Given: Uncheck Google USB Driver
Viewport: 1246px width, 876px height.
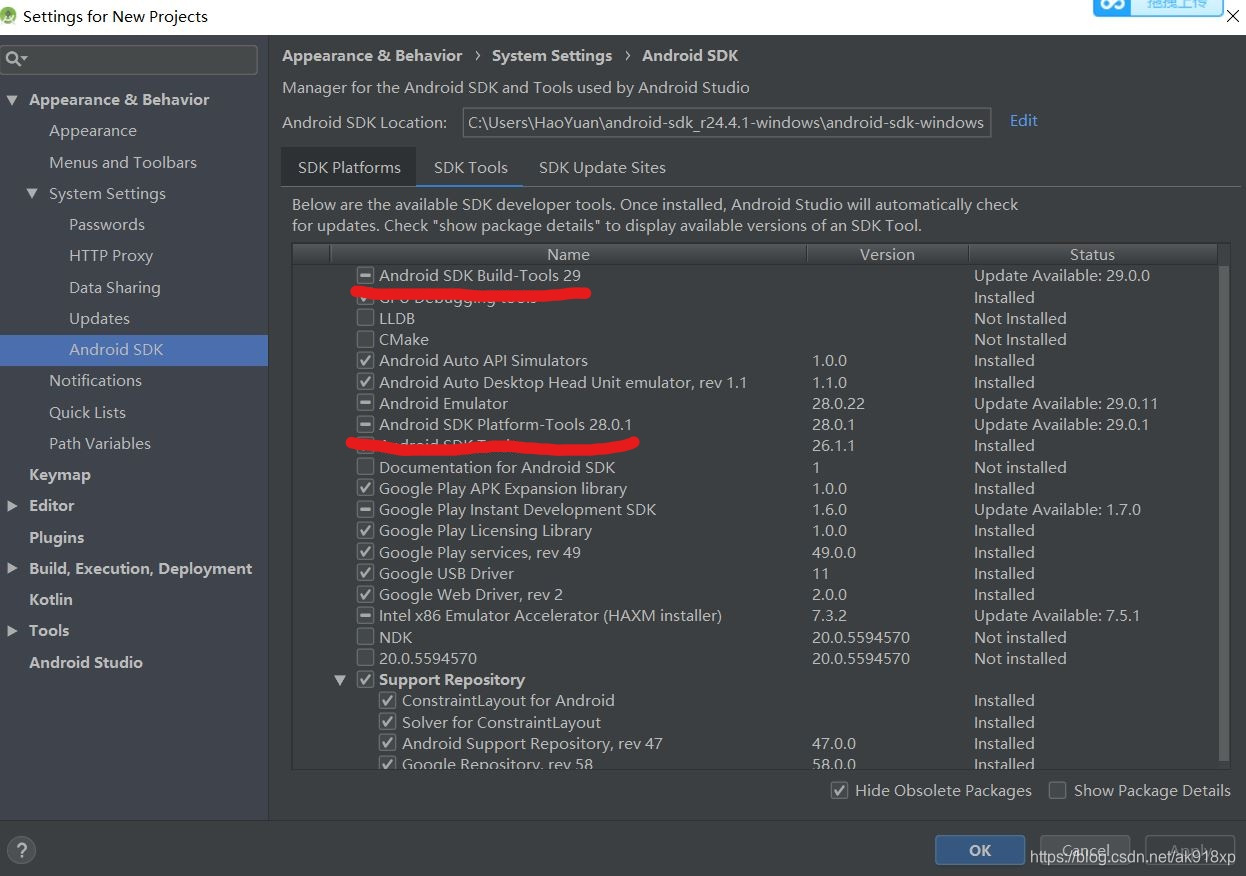Looking at the screenshot, I should click(x=366, y=574).
